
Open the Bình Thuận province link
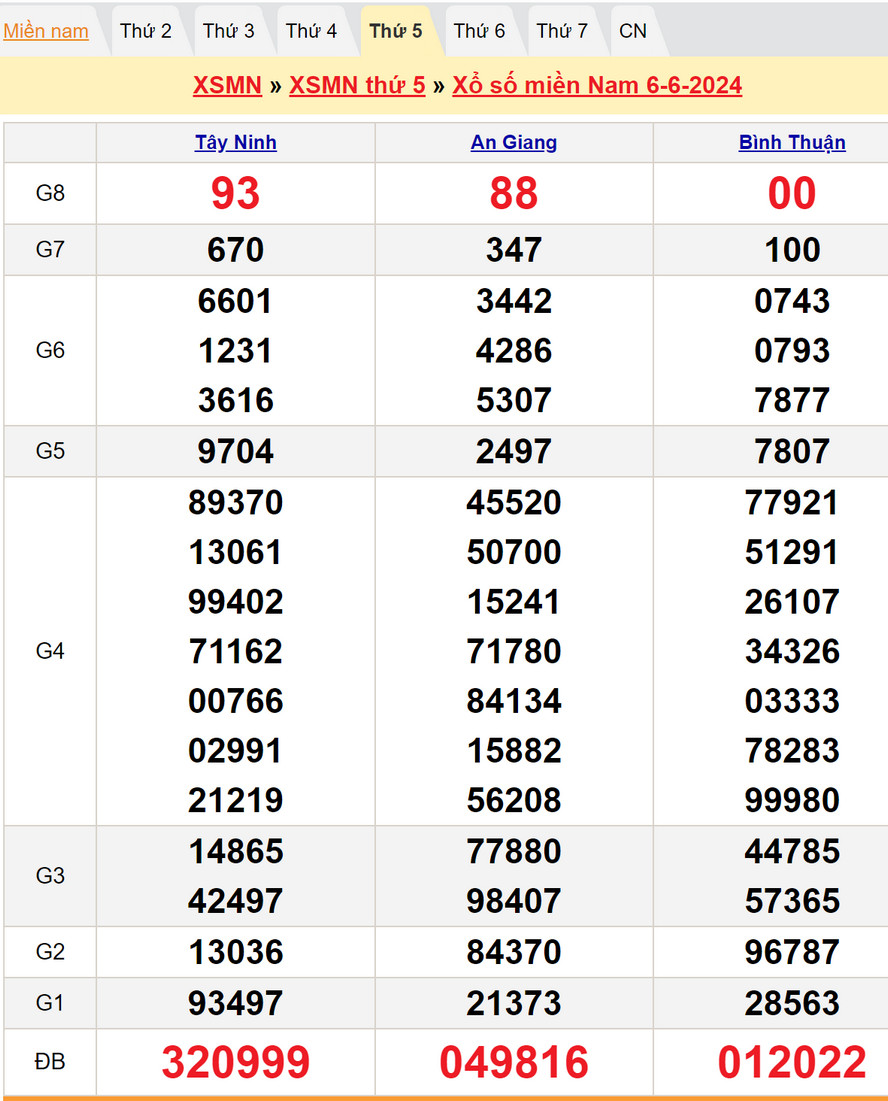click(792, 143)
